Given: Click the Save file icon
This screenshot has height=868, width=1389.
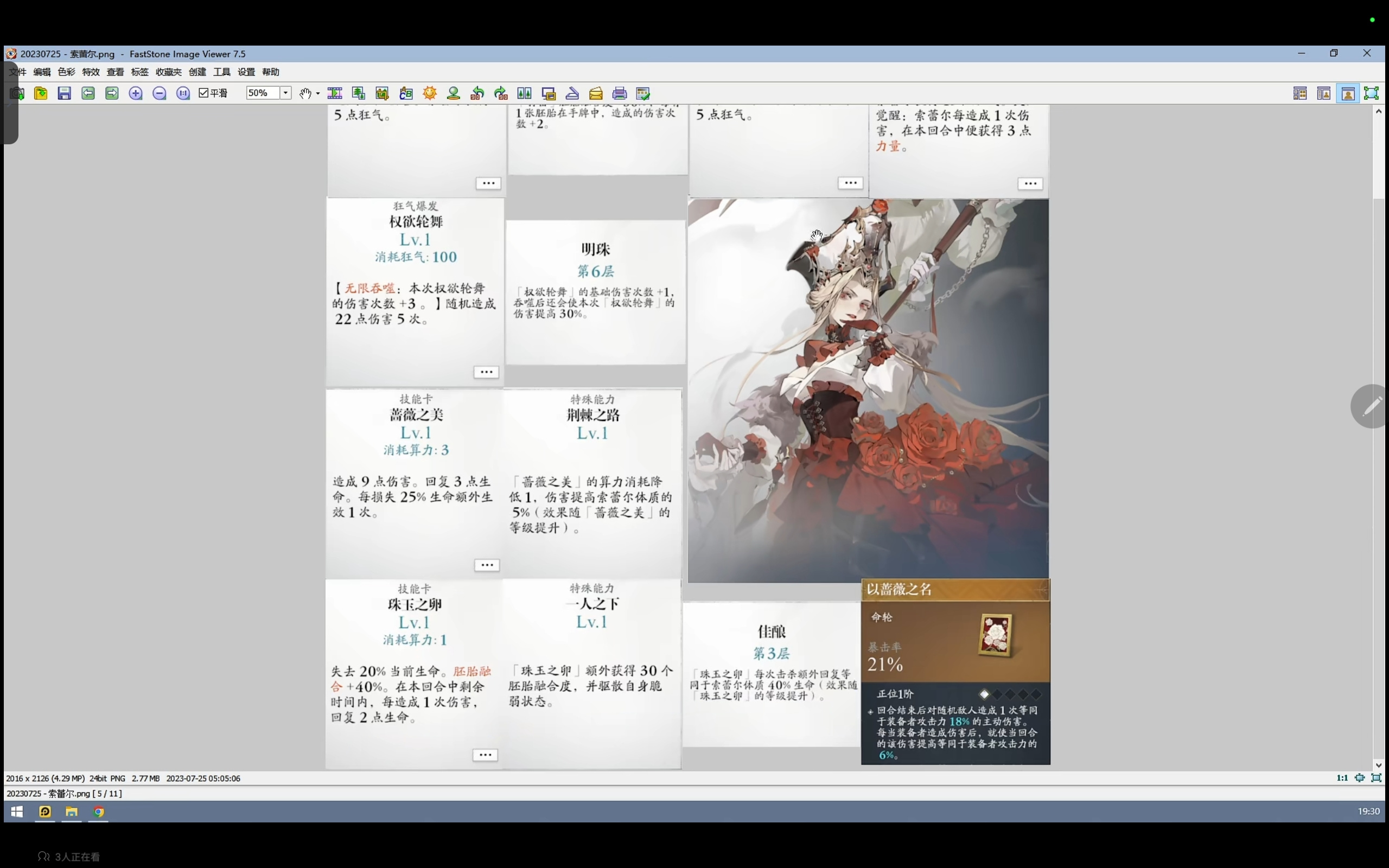Looking at the screenshot, I should point(64,93).
